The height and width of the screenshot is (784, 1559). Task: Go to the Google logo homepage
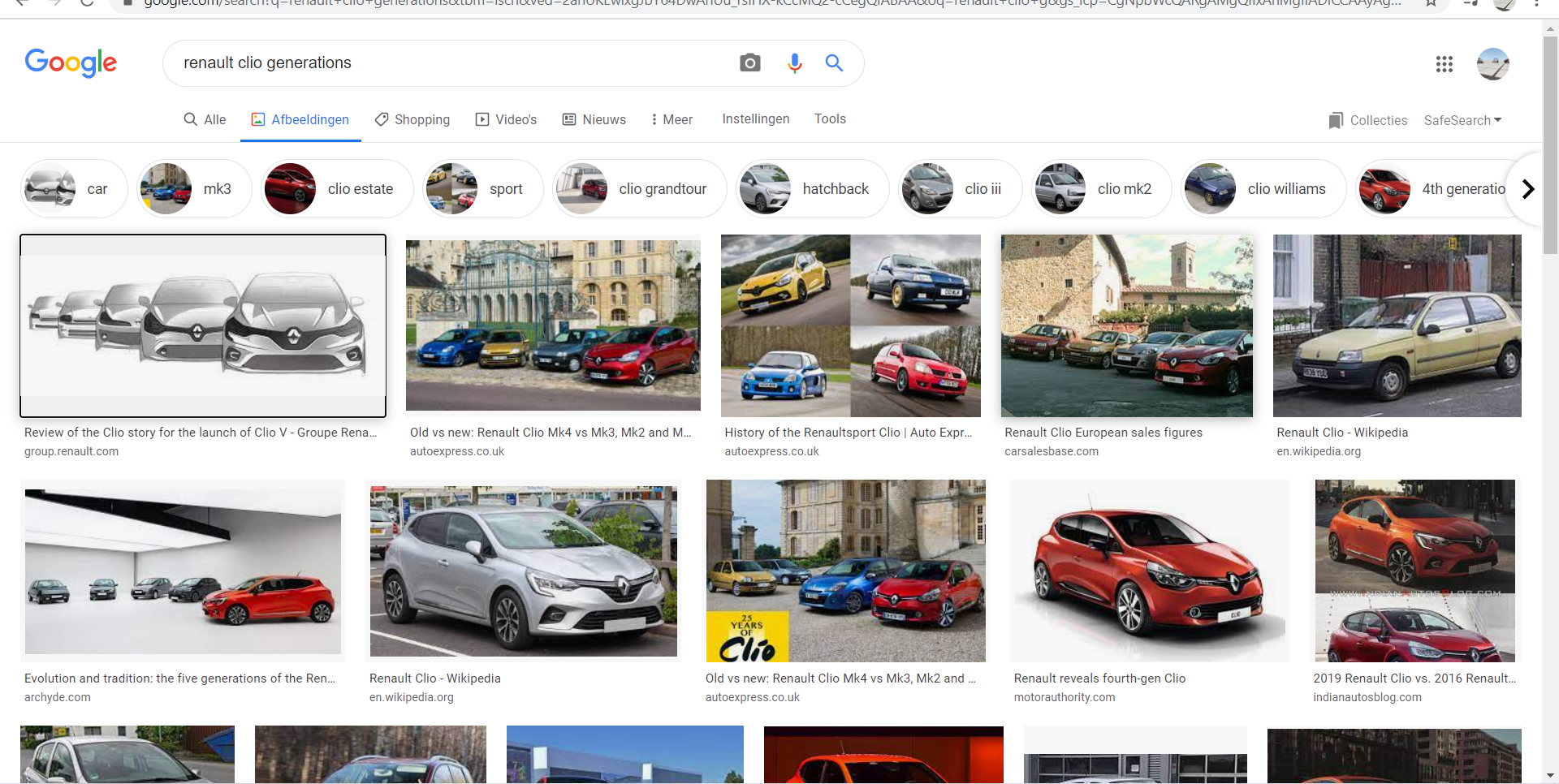click(x=71, y=62)
